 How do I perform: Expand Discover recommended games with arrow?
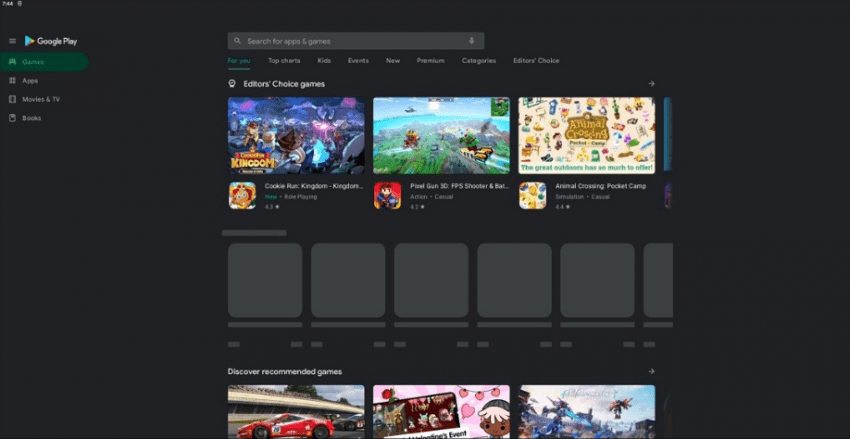652,372
